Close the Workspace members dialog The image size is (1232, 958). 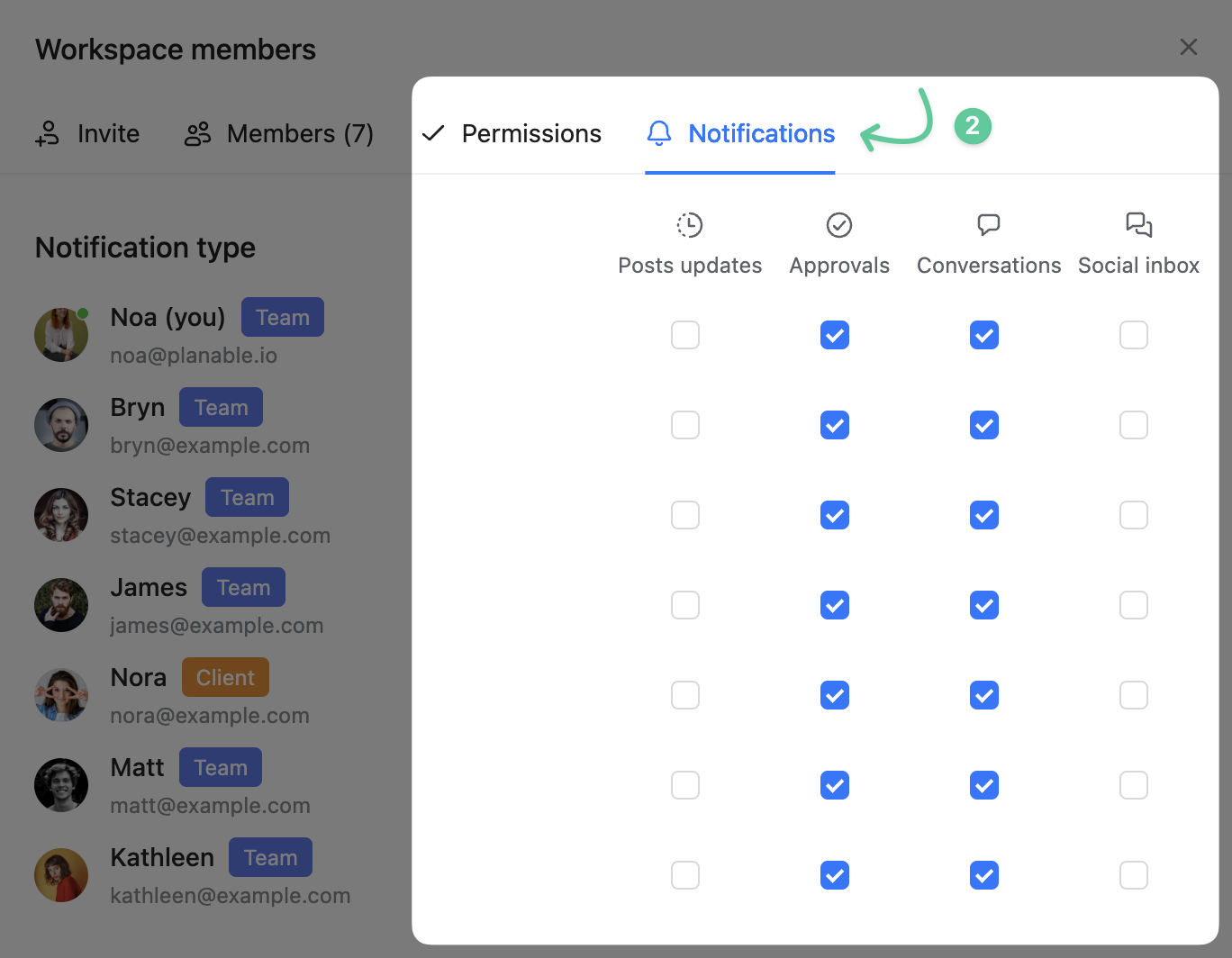[x=1189, y=47]
